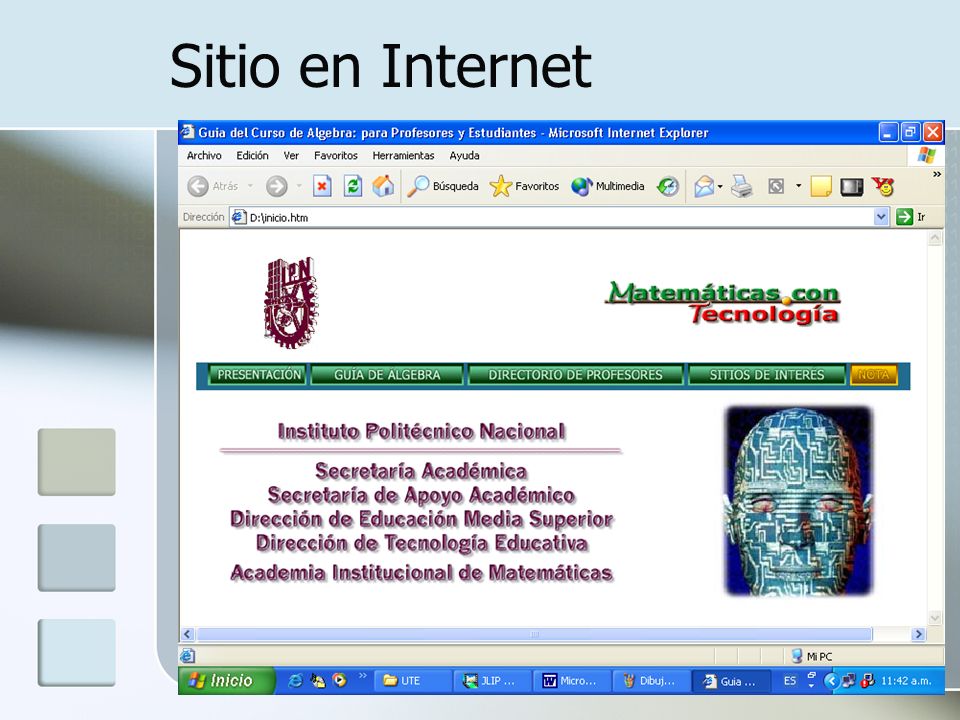
Task: Open History clock icon
Action: point(667,186)
